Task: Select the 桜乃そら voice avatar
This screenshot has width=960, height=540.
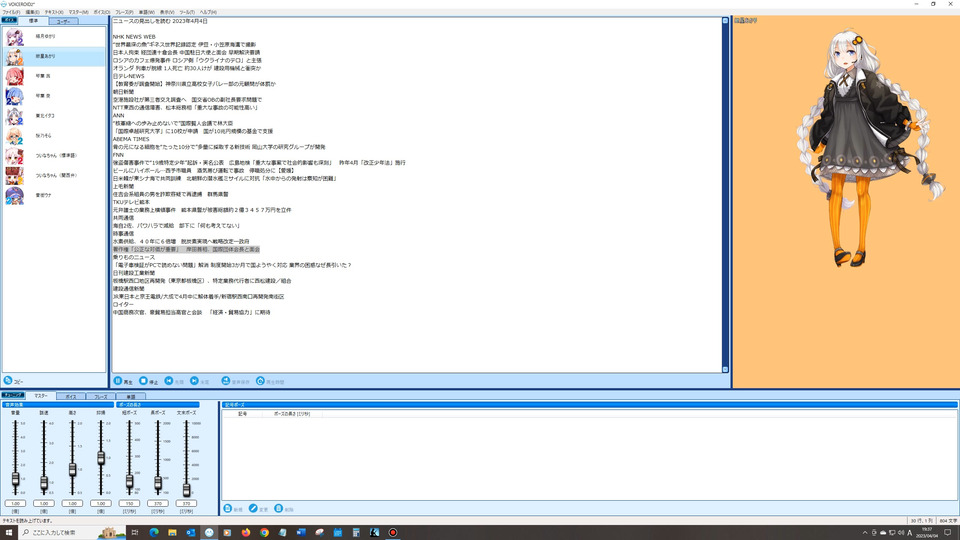Action: click(x=15, y=136)
